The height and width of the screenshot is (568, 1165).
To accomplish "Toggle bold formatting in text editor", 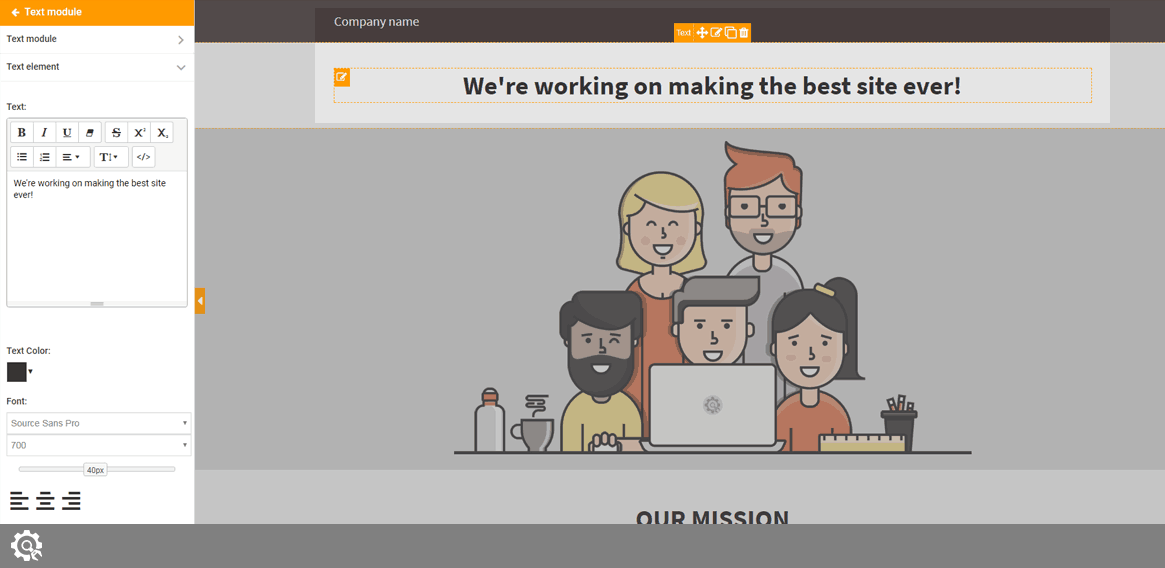I will pos(22,133).
